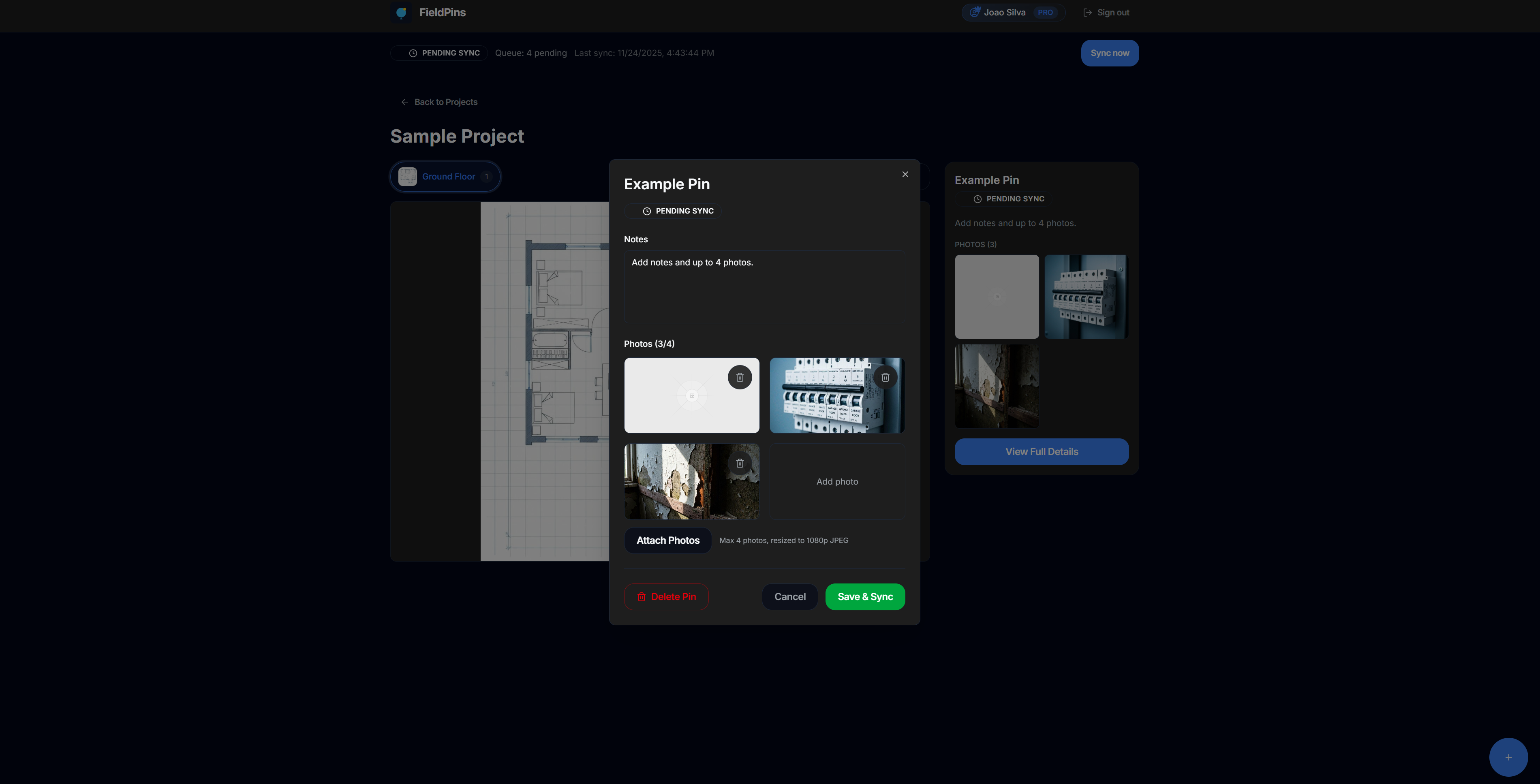Open View Full Details for Example Pin
The height and width of the screenshot is (784, 1540).
click(x=1042, y=451)
